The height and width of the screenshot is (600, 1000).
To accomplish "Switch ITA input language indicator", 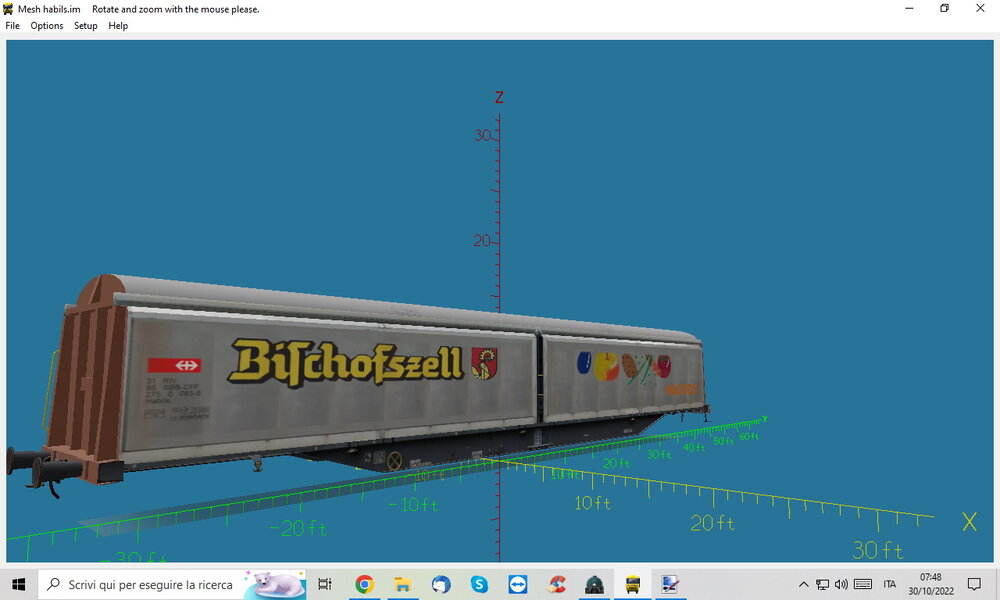I will [890, 584].
